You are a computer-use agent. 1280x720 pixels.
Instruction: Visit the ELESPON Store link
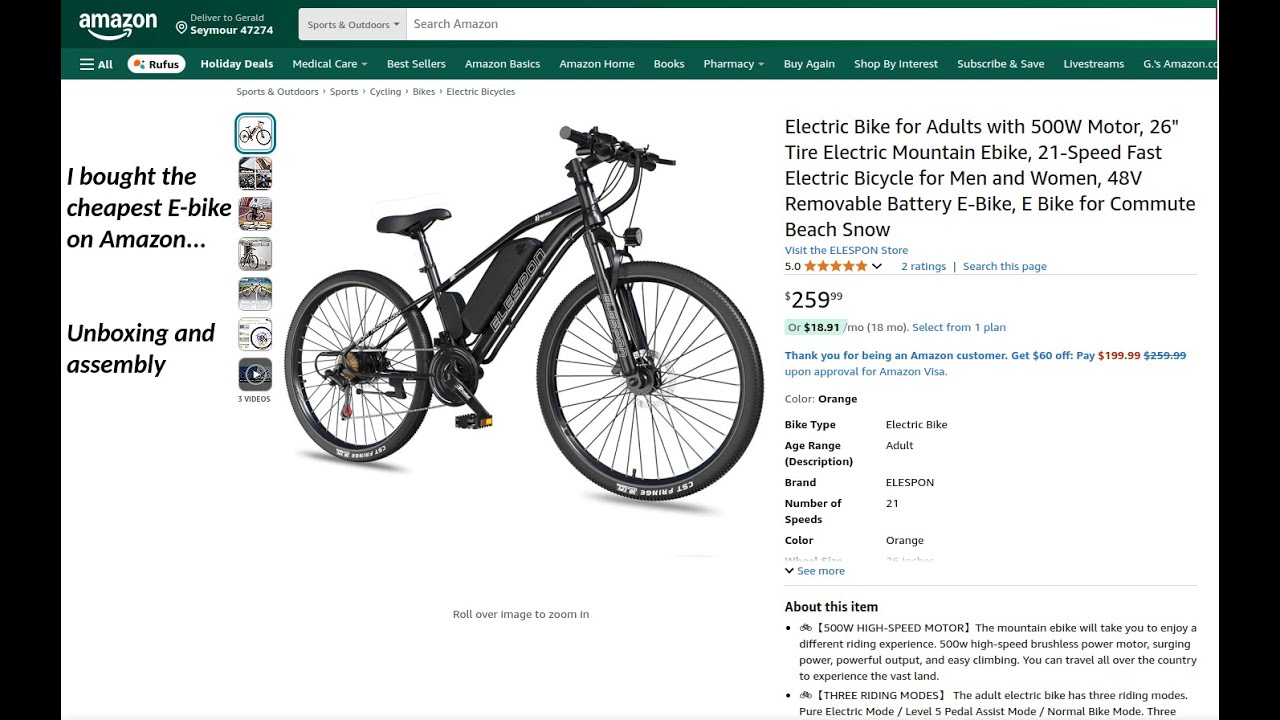click(846, 250)
